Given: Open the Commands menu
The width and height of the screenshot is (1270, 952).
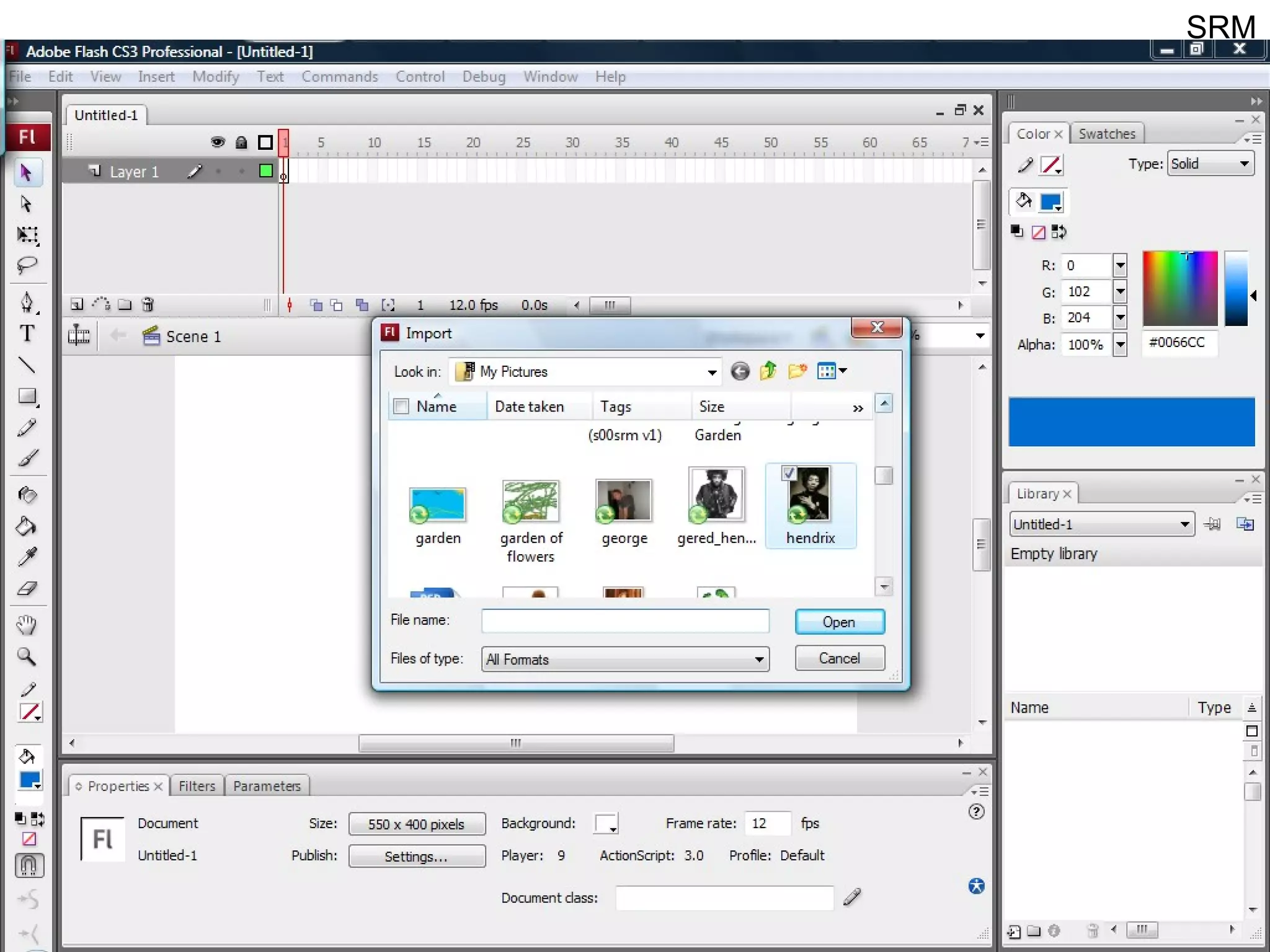Looking at the screenshot, I should tap(339, 77).
